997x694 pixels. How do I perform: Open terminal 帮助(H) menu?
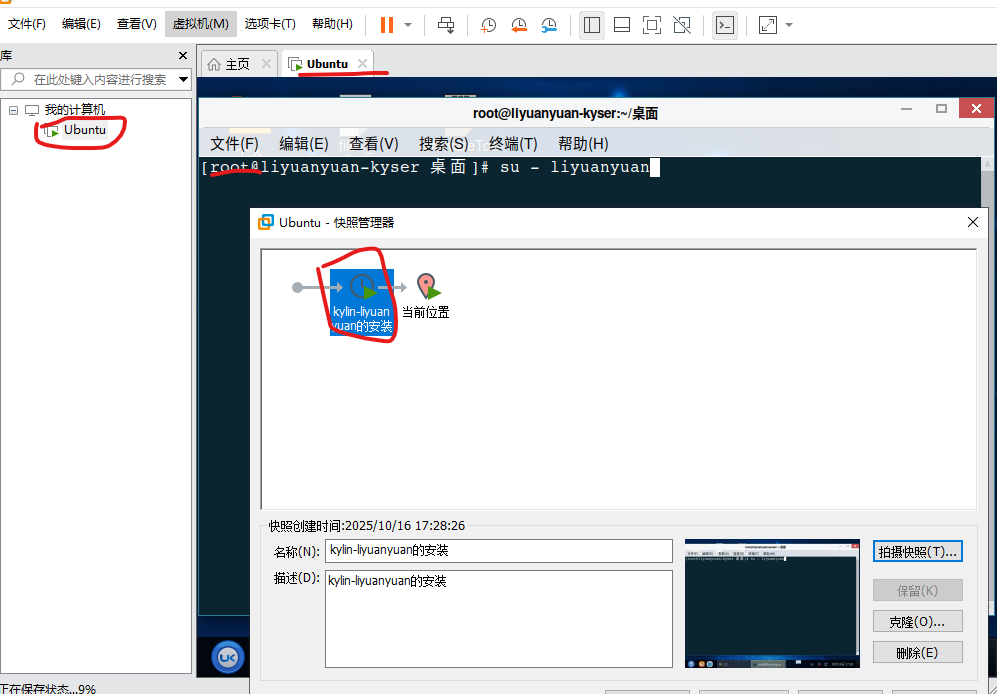[583, 144]
